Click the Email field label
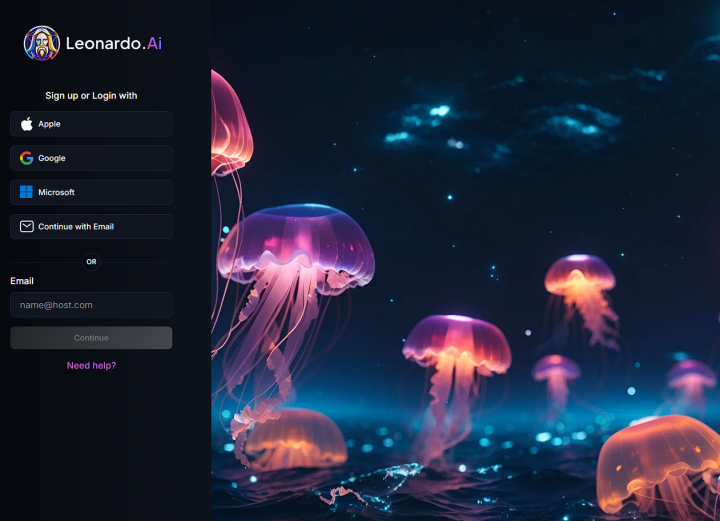 click(x=22, y=281)
